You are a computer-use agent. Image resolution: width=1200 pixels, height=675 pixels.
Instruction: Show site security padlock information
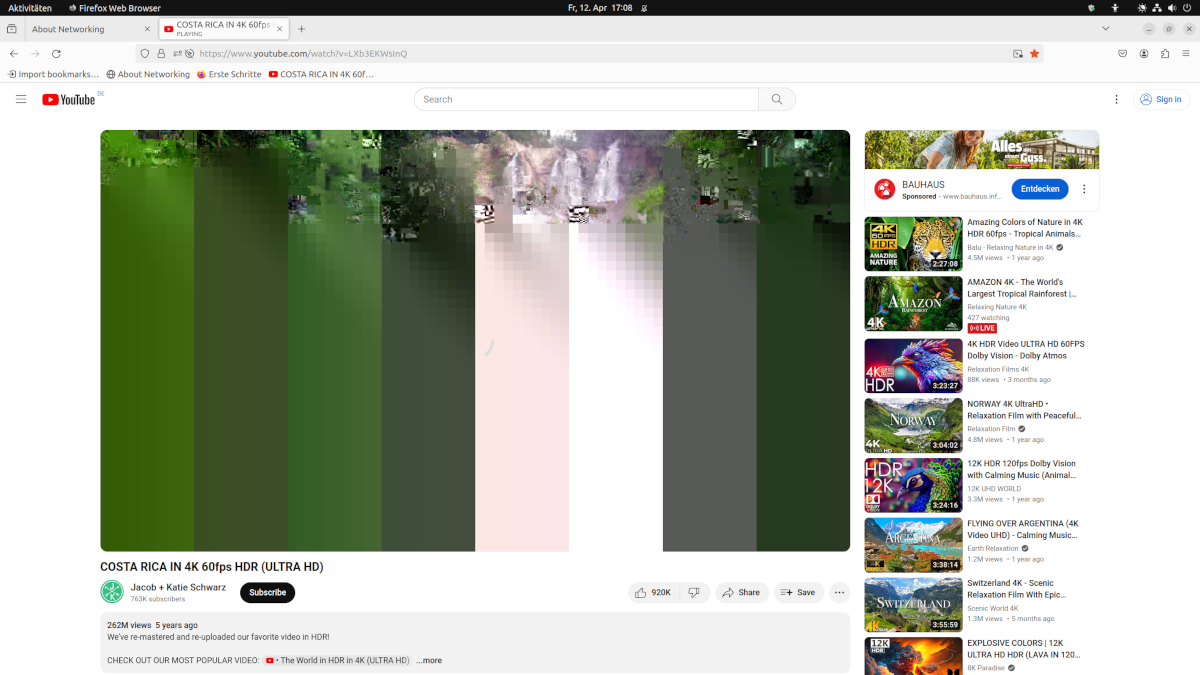(x=161, y=53)
